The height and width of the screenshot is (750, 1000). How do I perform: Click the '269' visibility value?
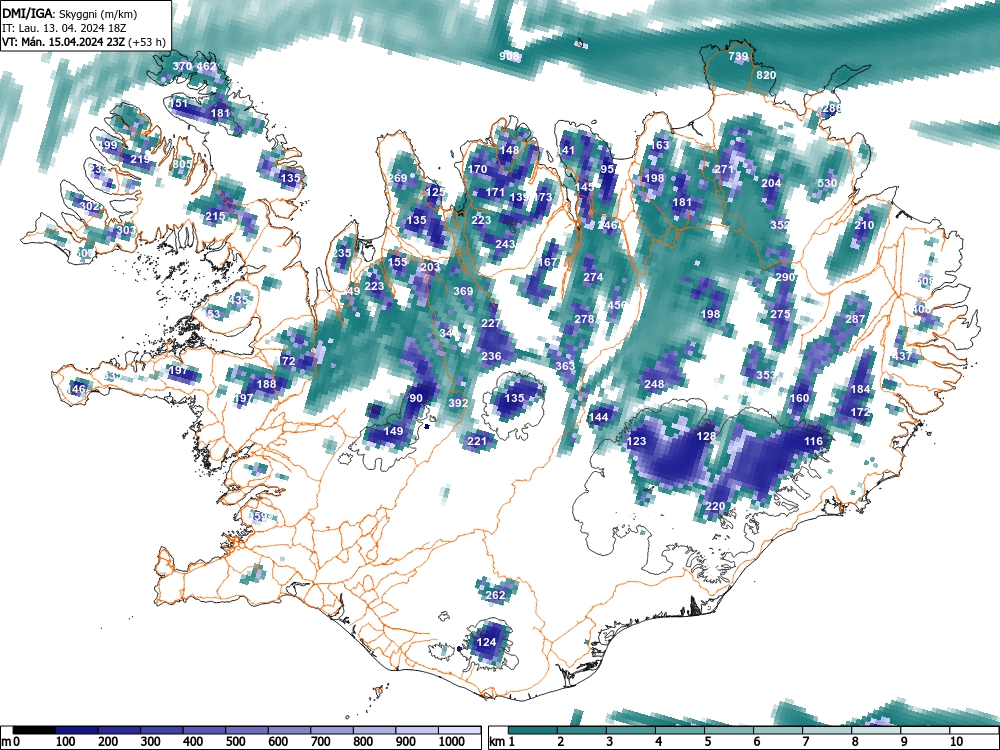[397, 178]
